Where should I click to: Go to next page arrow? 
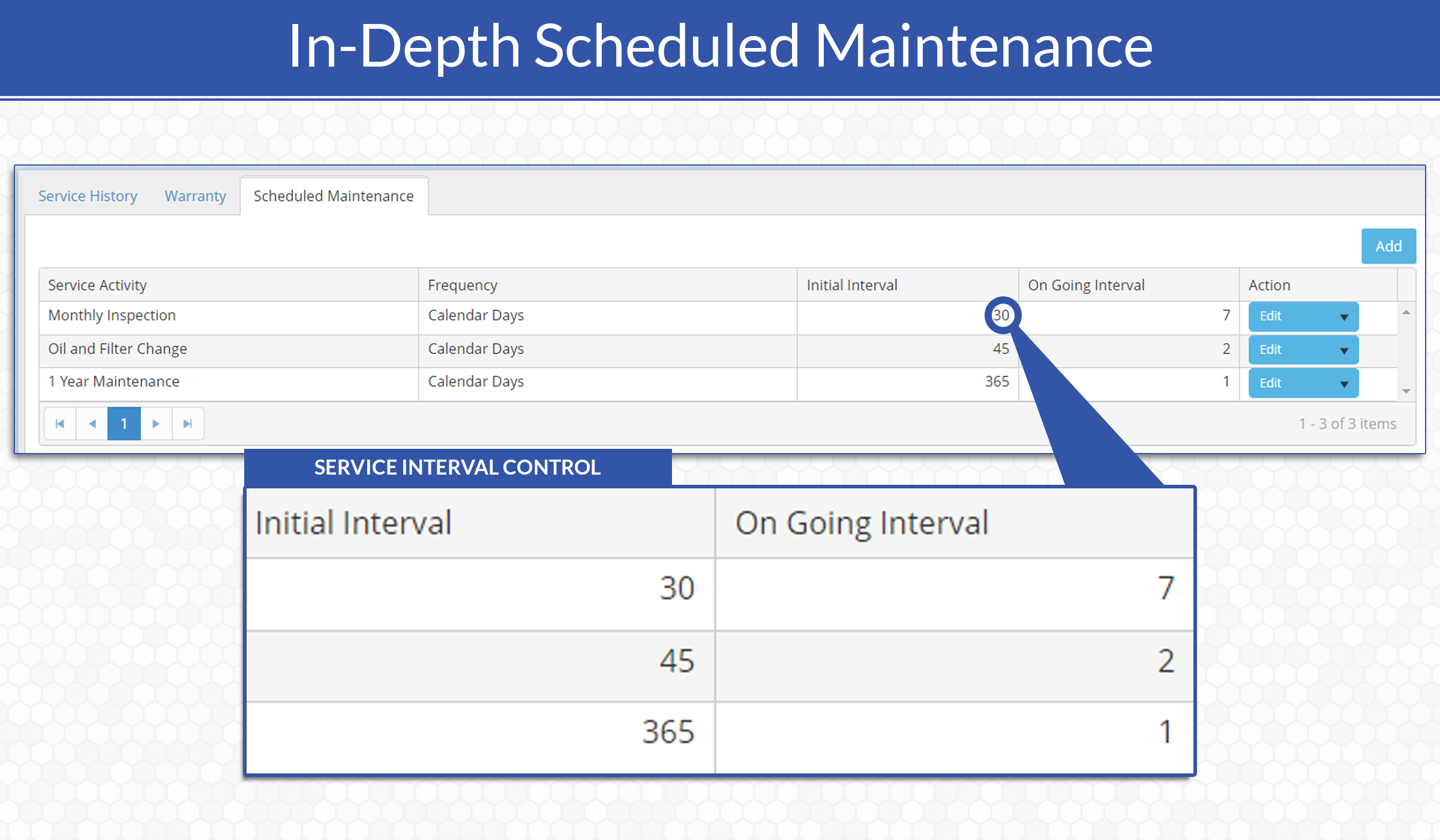tap(156, 424)
